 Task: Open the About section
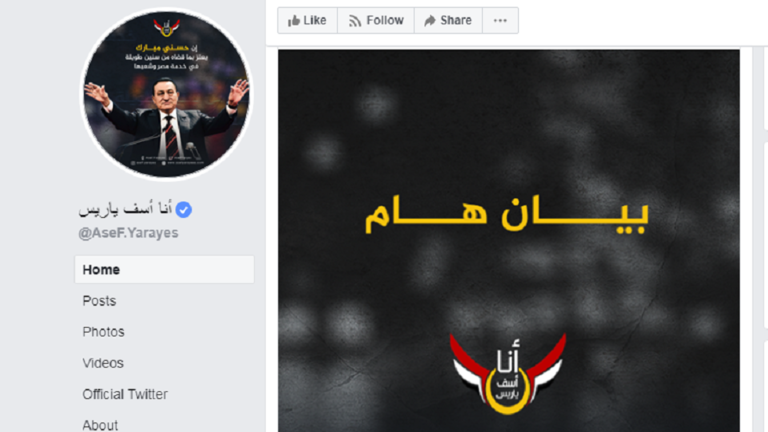pos(100,425)
